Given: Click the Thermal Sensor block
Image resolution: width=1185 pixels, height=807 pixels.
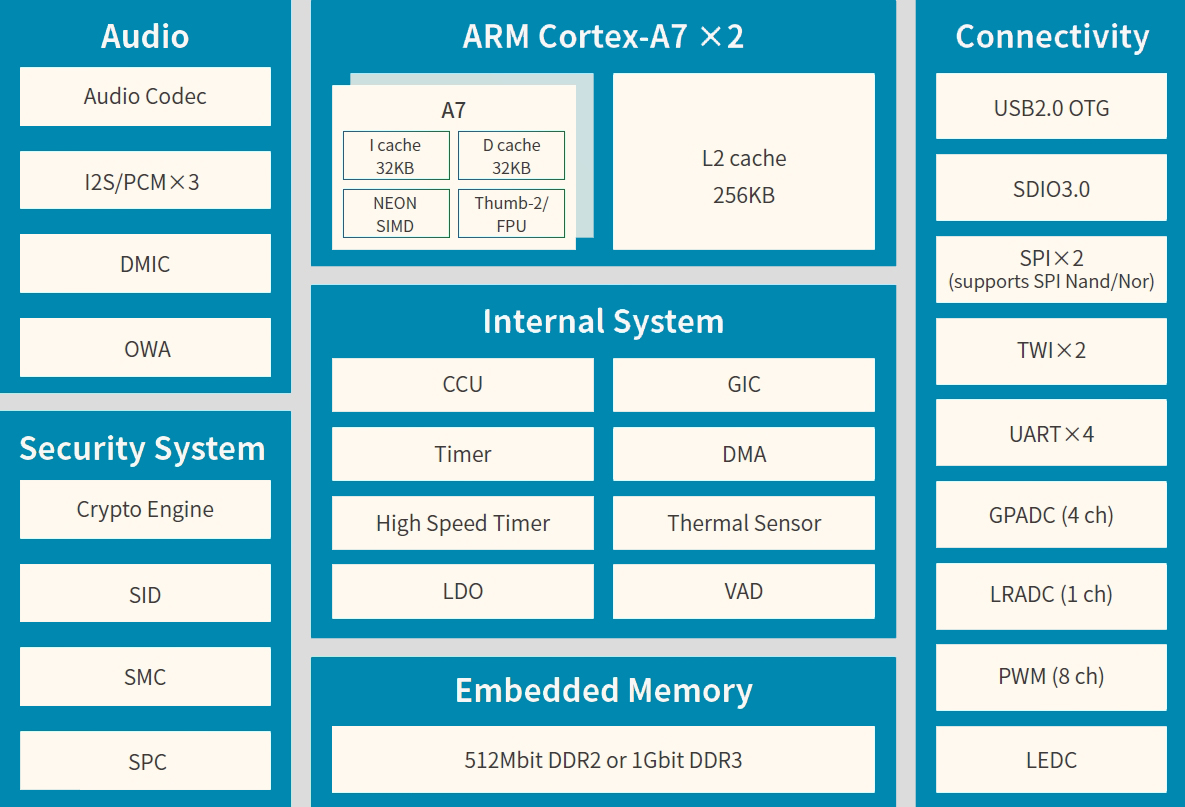Looking at the screenshot, I should (x=743, y=523).
